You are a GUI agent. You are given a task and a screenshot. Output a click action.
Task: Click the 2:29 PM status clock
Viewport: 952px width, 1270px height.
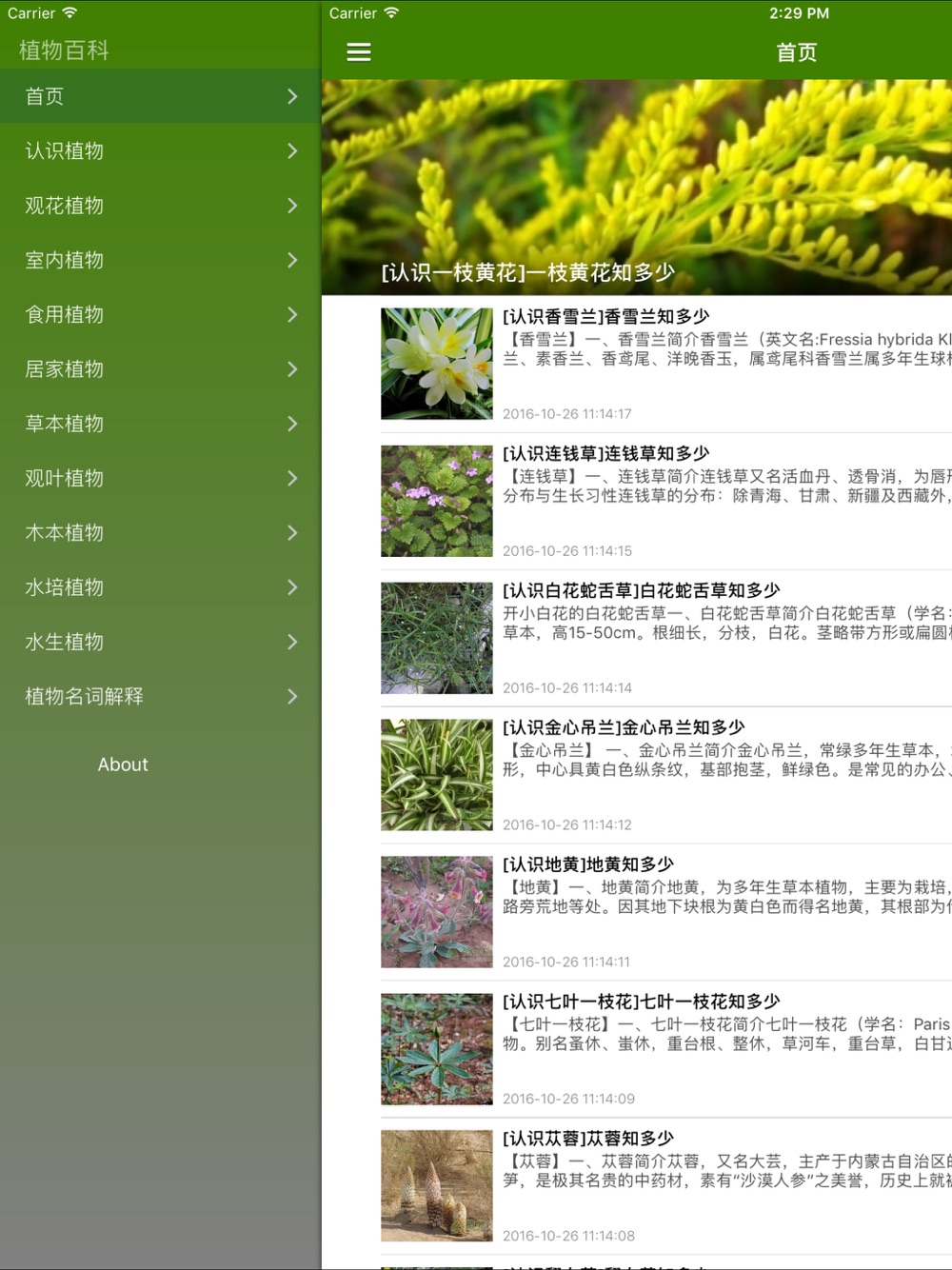pyautogui.click(x=799, y=13)
